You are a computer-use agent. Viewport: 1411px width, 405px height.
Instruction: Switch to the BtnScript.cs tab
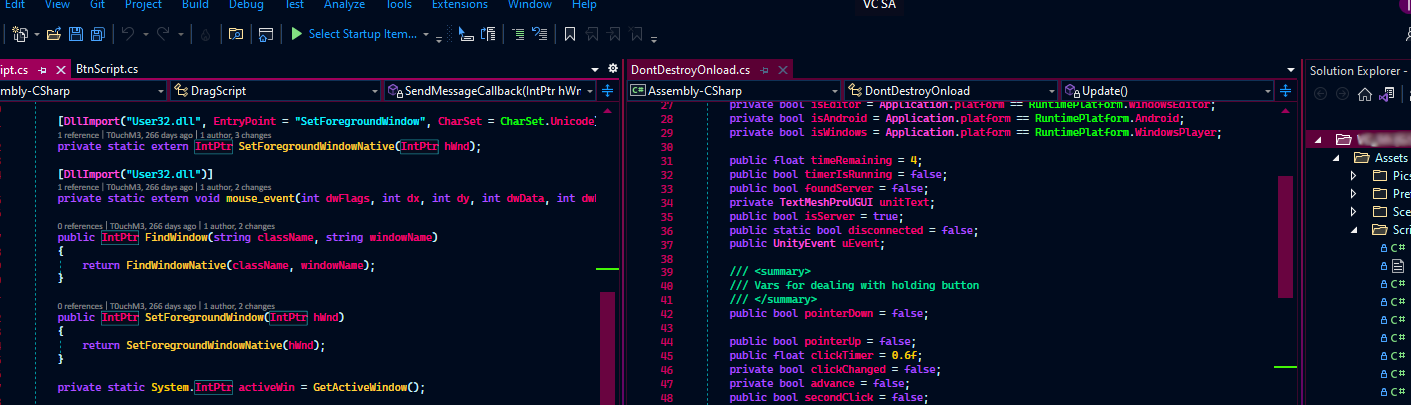(106, 69)
